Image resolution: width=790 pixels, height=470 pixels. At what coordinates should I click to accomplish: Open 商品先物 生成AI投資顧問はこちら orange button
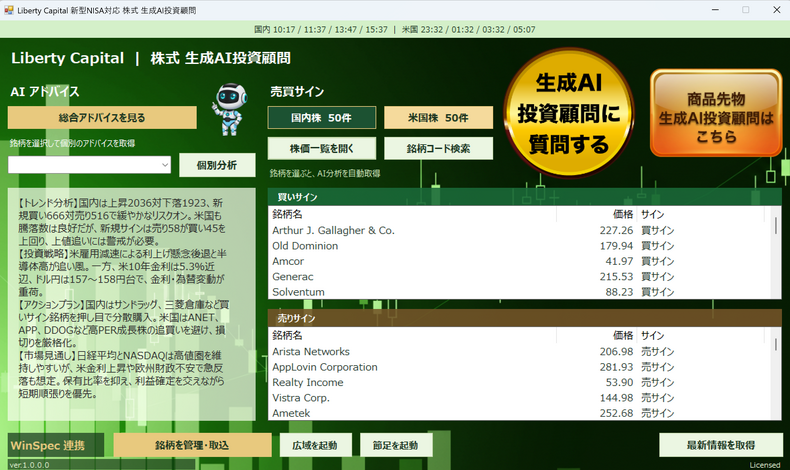pyautogui.click(x=716, y=113)
